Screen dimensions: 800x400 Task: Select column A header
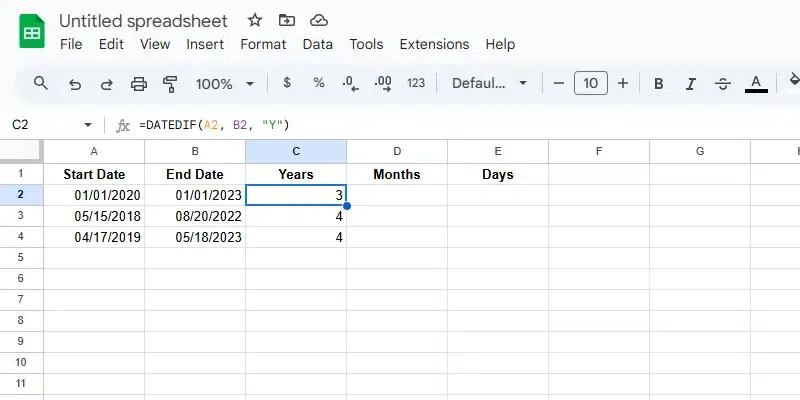(94, 152)
